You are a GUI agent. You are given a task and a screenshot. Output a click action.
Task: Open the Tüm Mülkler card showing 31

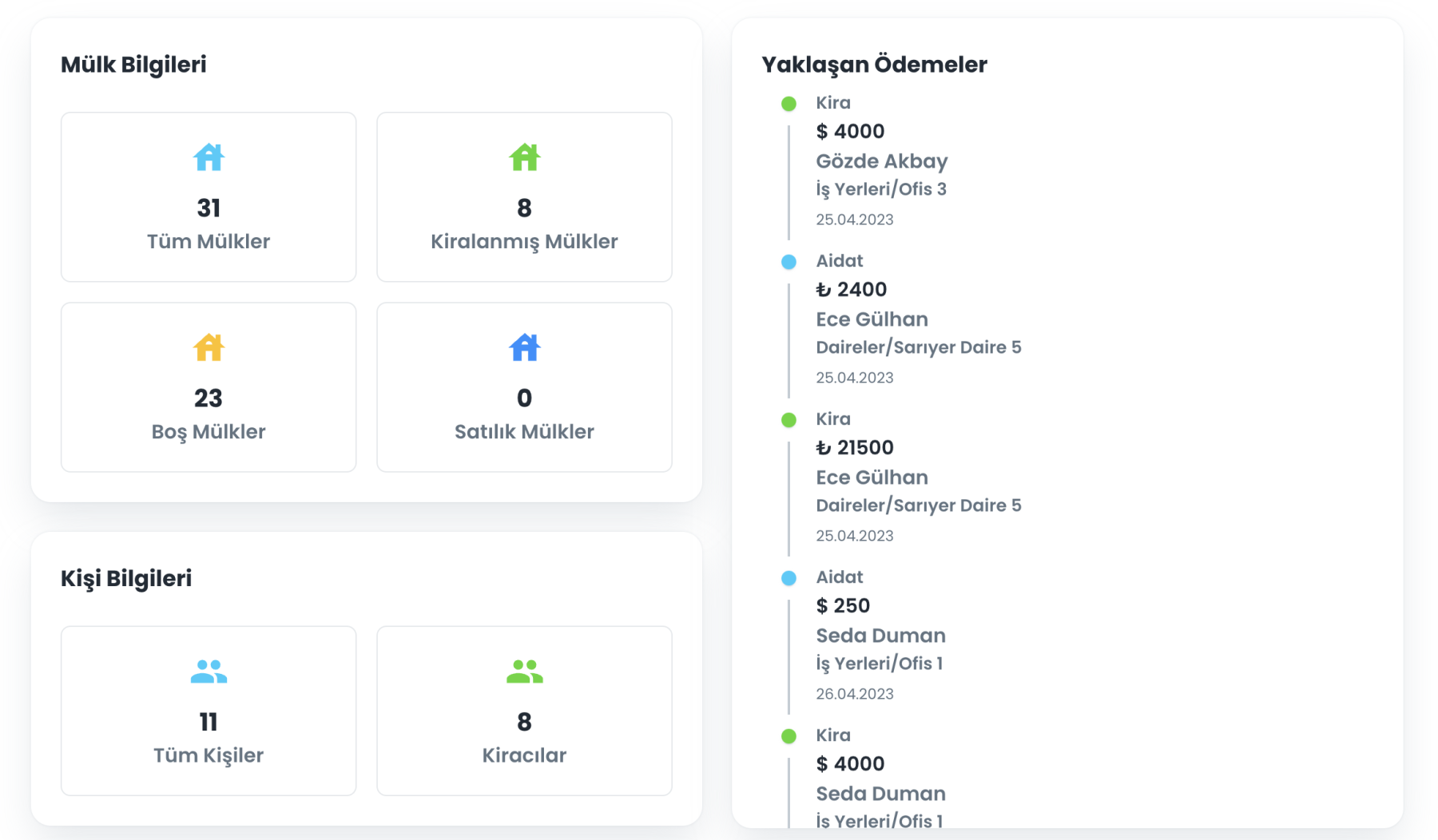point(209,196)
